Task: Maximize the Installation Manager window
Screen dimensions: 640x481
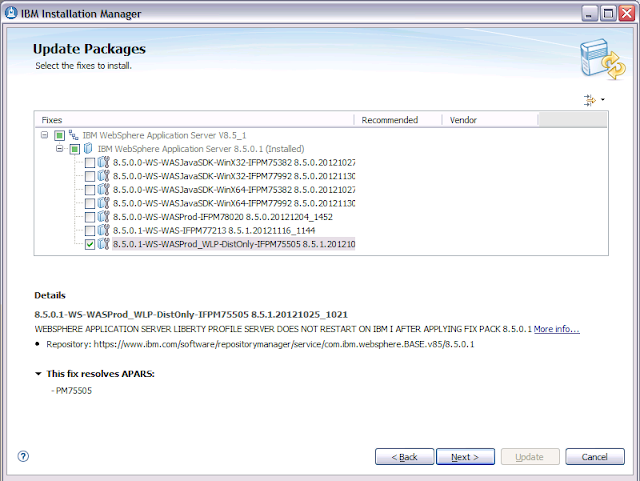Action: [x=608, y=13]
